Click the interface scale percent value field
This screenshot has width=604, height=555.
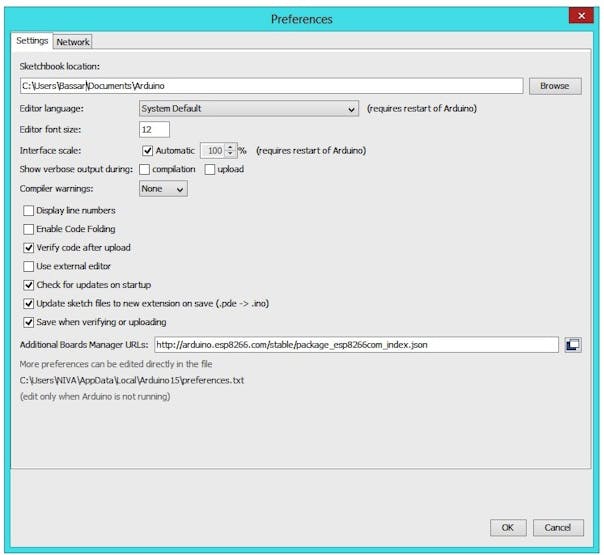213,151
